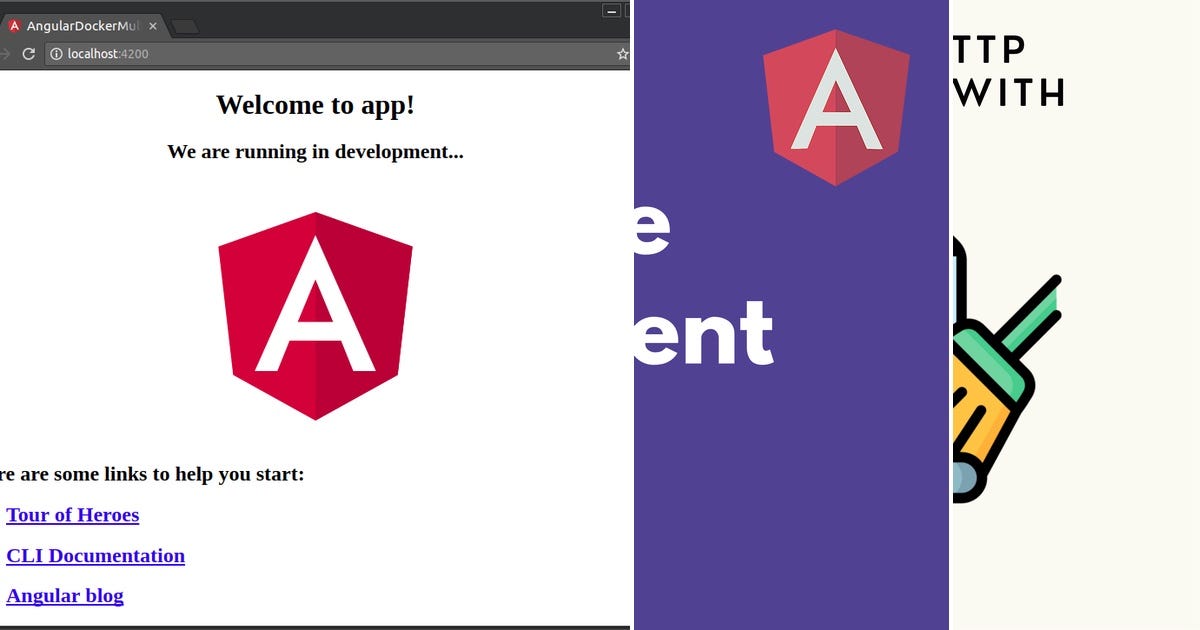Click the development mode status text
This screenshot has width=1200, height=630.
315,152
